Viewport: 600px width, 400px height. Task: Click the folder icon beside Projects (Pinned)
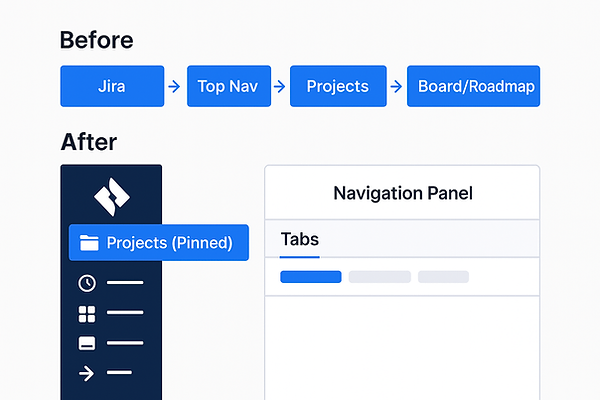coord(89,243)
